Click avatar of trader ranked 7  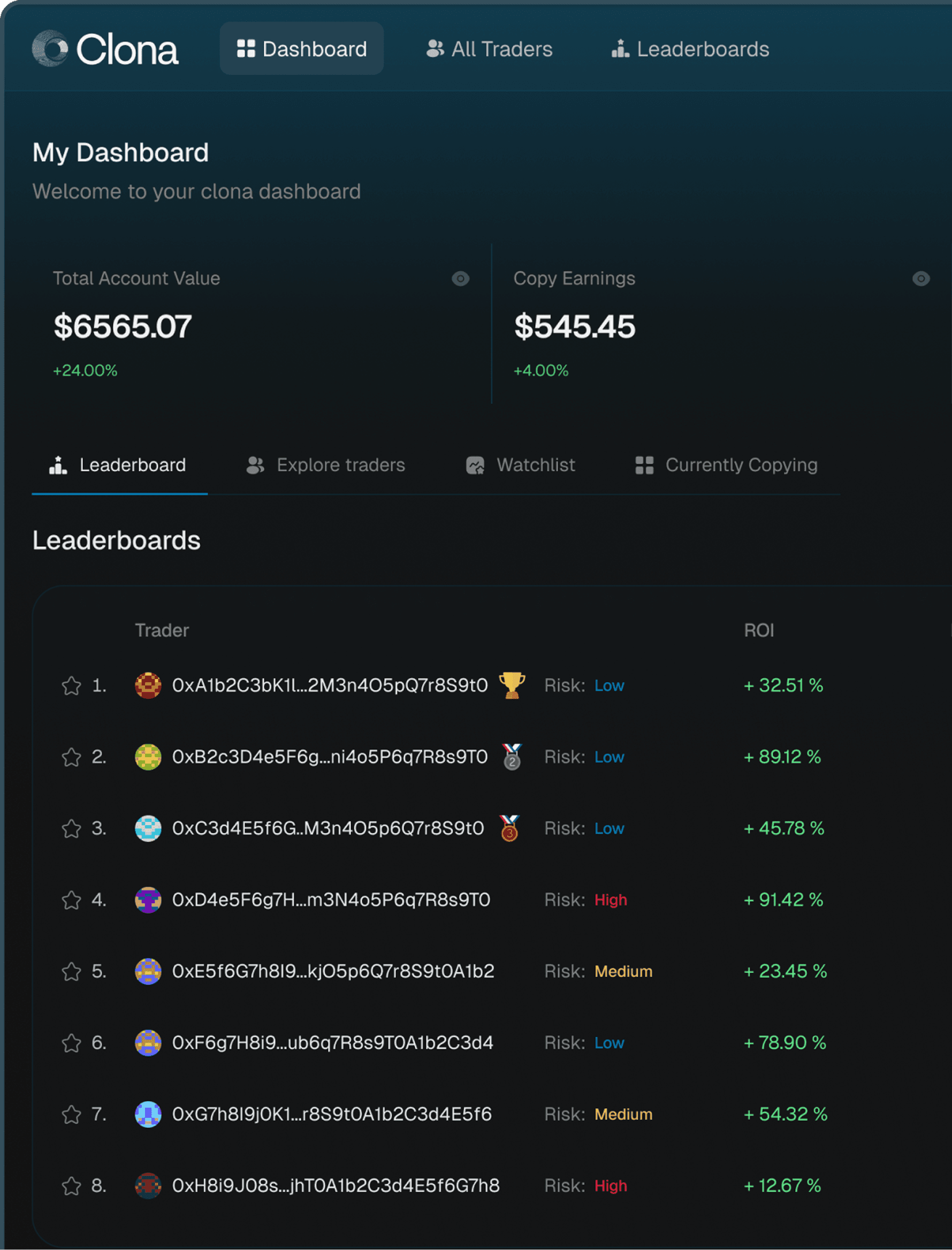[x=148, y=1114]
